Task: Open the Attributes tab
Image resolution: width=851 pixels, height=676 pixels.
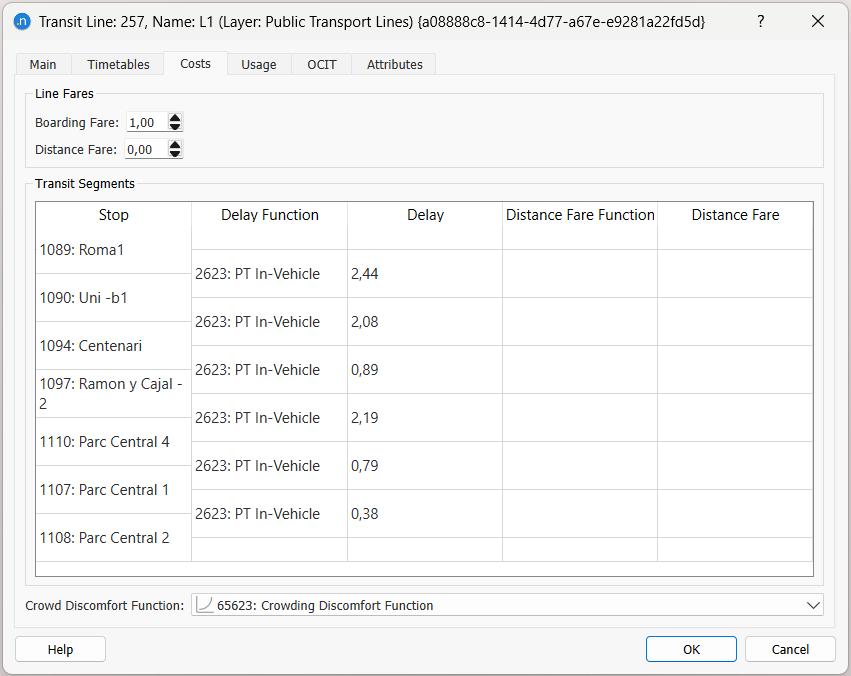Action: [x=394, y=63]
